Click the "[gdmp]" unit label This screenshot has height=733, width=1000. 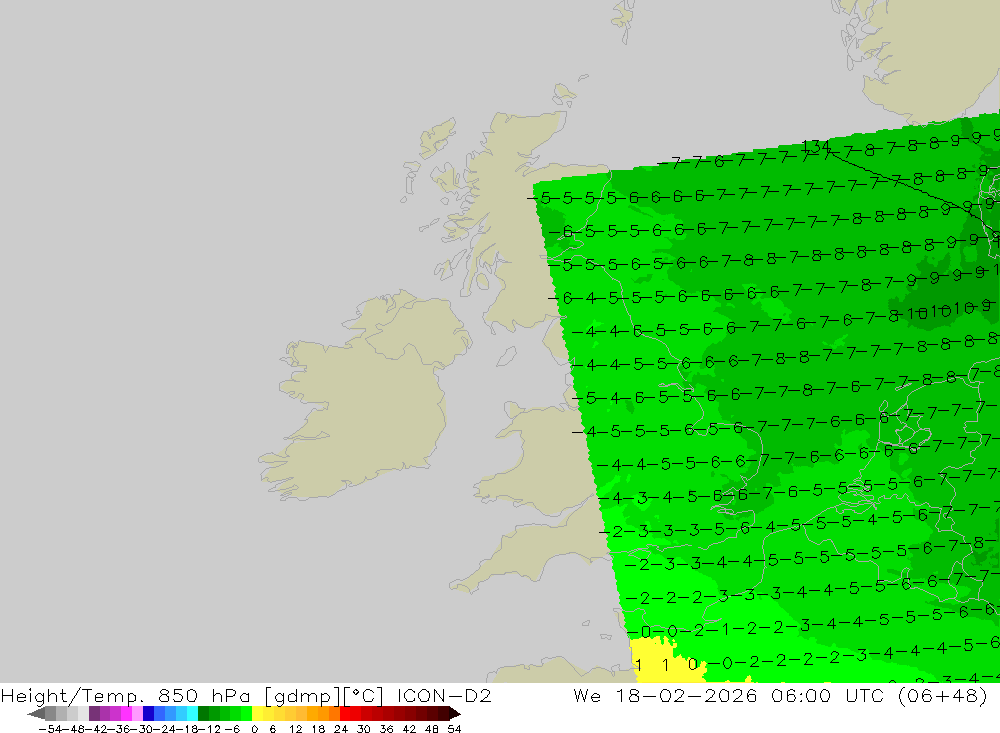pos(302,695)
